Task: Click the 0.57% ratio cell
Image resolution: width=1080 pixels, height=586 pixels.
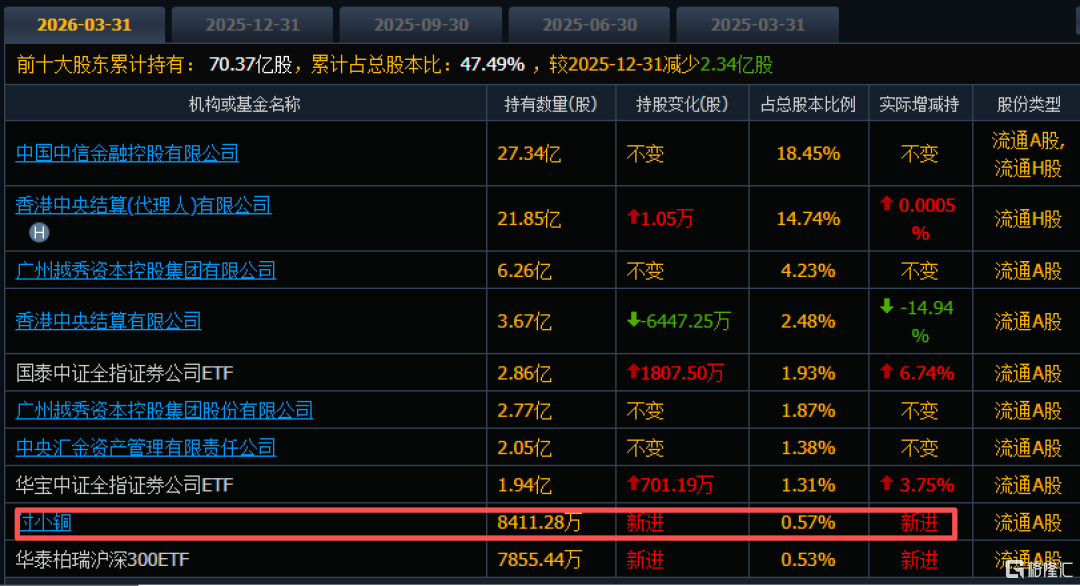Action: (808, 522)
